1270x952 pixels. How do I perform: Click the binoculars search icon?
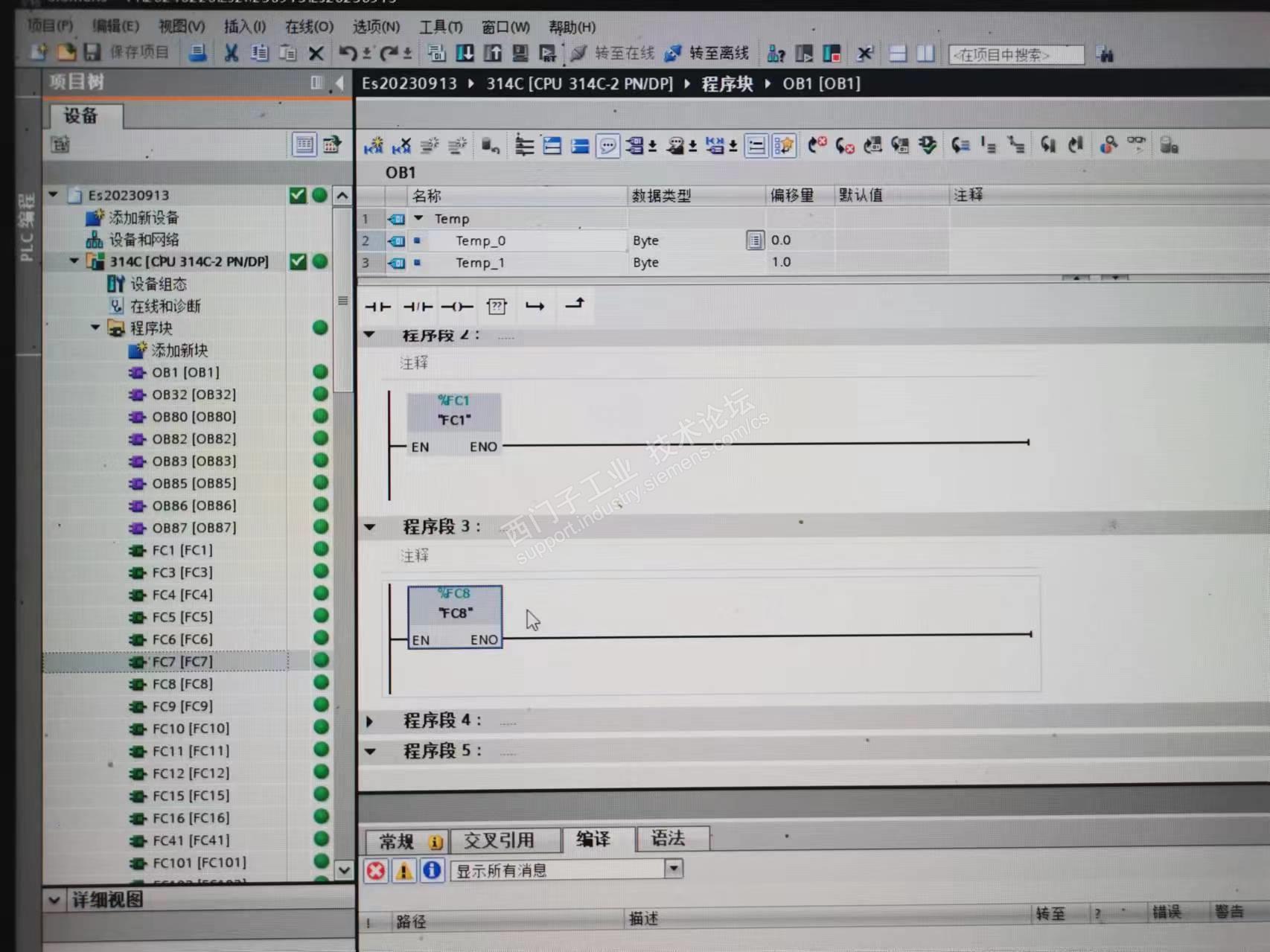coord(1105,54)
